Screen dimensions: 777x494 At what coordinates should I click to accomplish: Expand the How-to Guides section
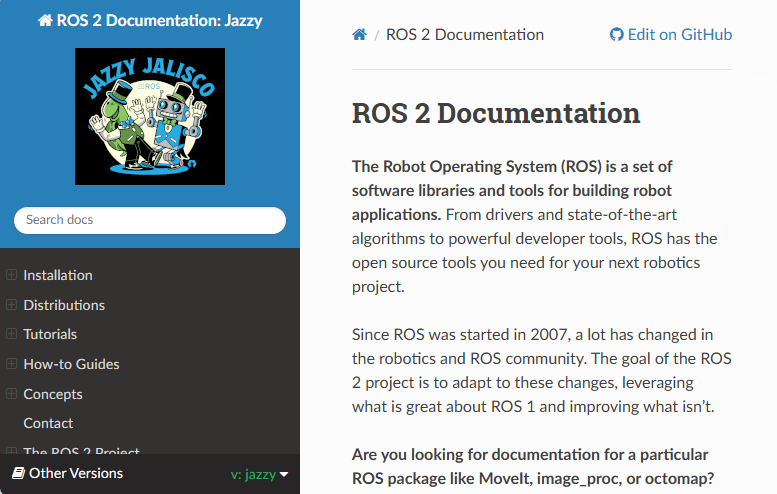(x=11, y=364)
